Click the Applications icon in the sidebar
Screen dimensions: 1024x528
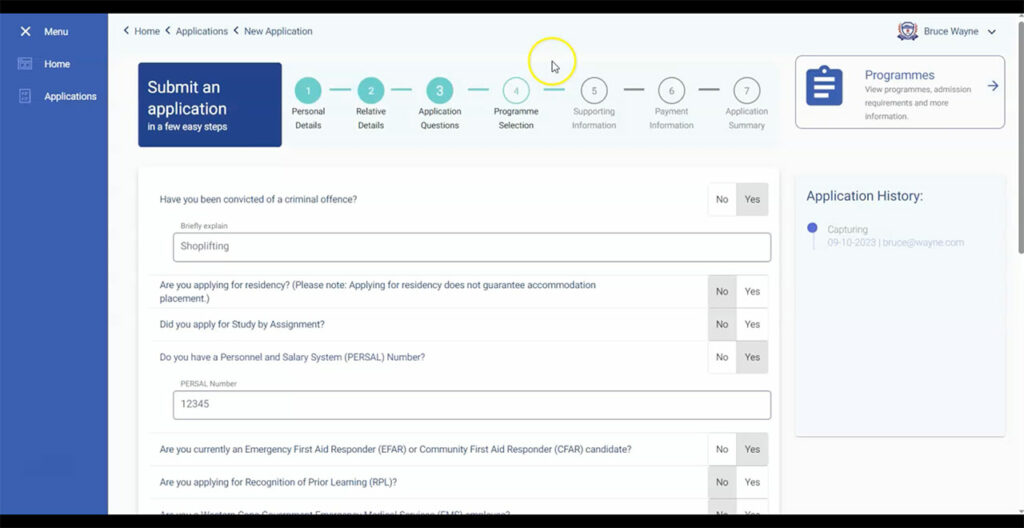(x=25, y=97)
